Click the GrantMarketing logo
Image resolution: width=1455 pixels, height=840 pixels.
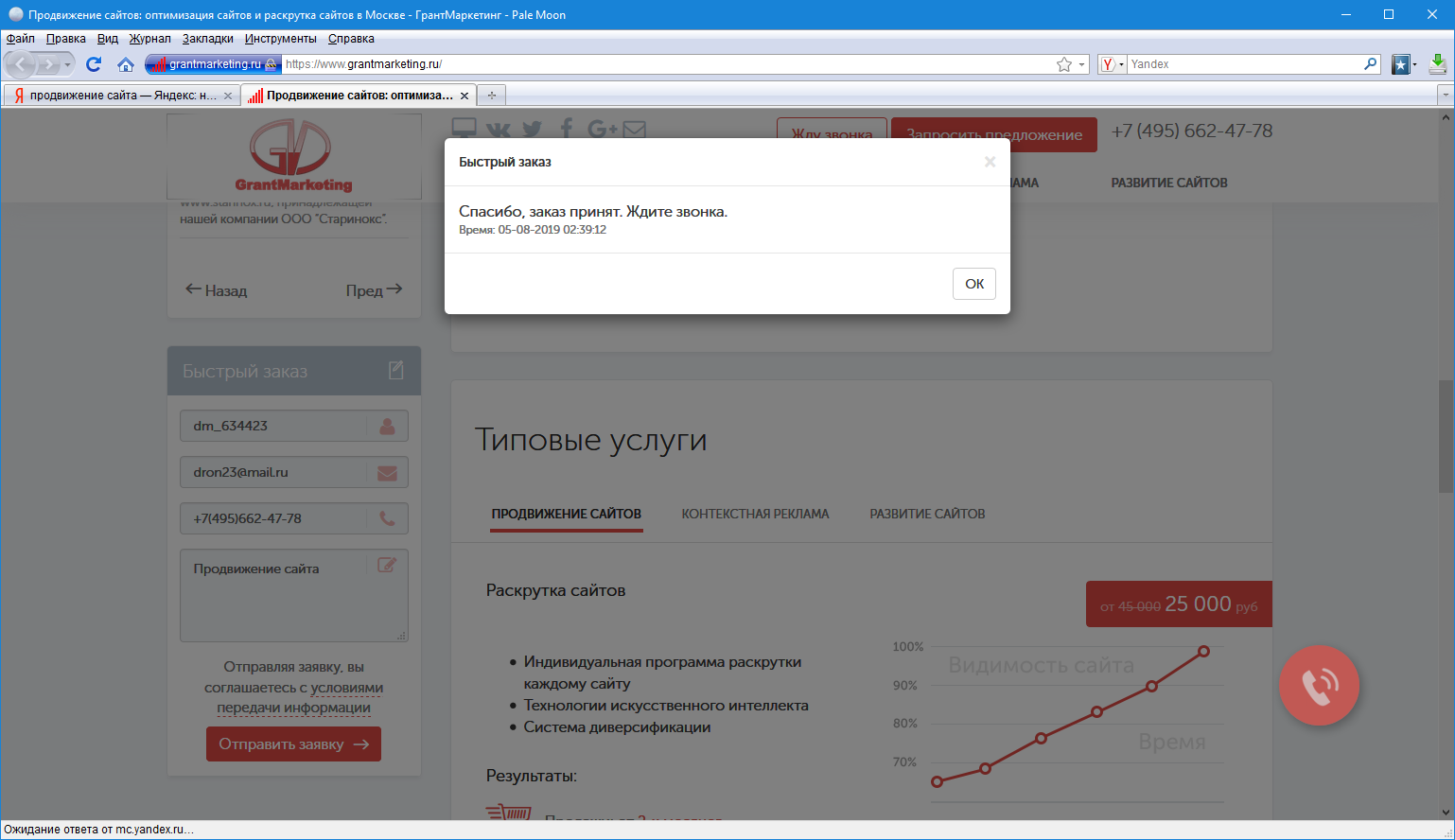(294, 156)
